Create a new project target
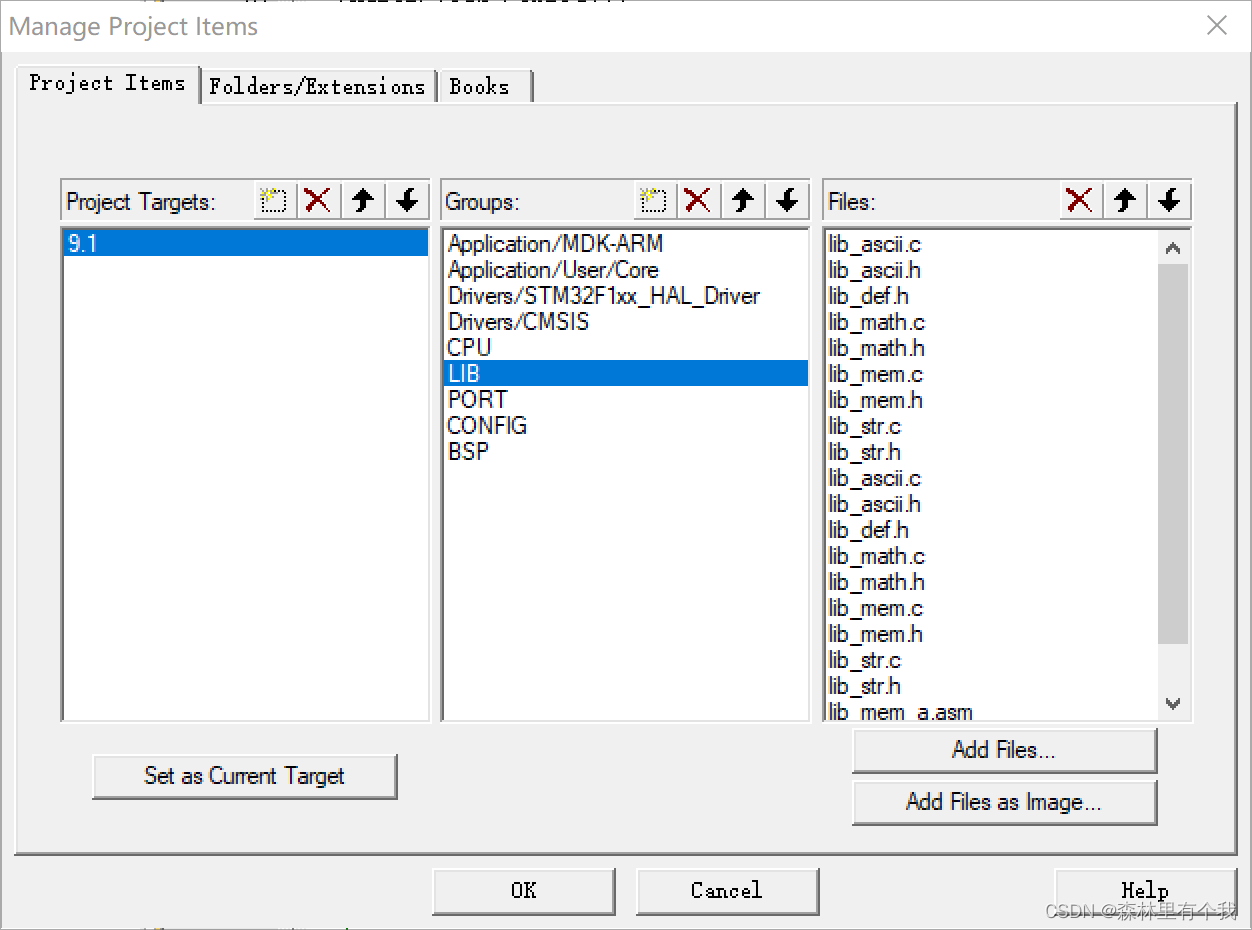 [273, 200]
